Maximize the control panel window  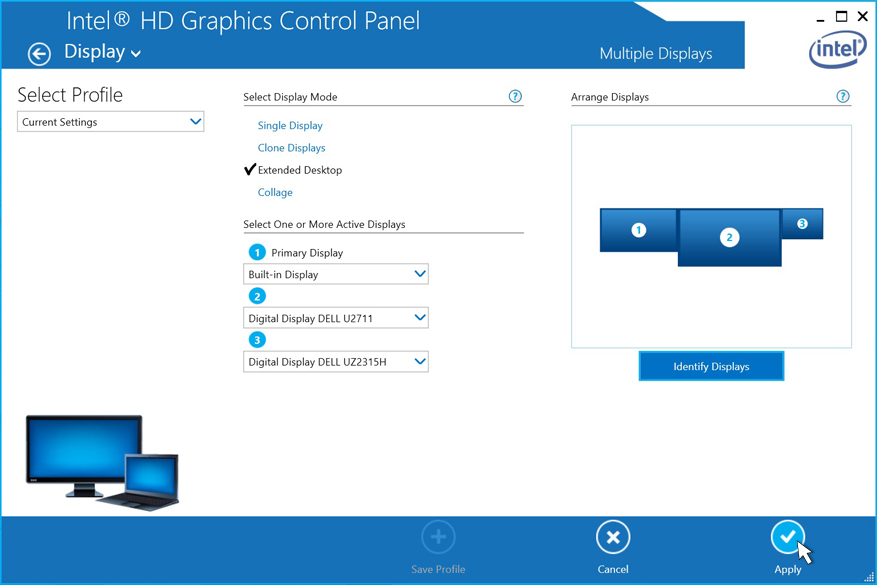(841, 17)
